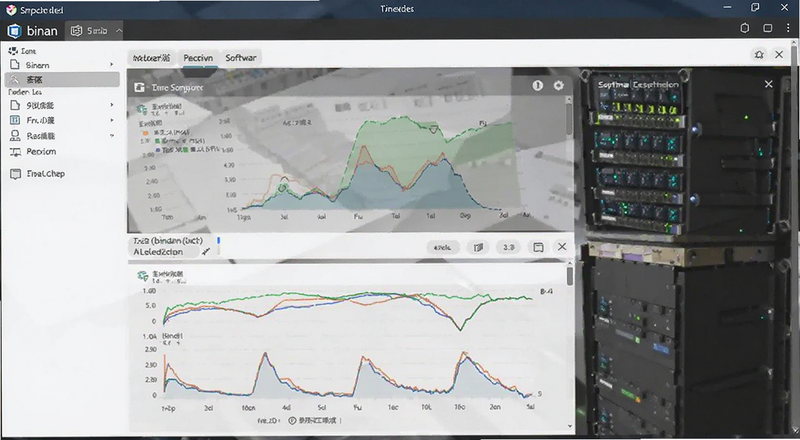This screenshot has height=440, width=800.
Task: Open the Serib dropdown in the header
Action: (96, 31)
